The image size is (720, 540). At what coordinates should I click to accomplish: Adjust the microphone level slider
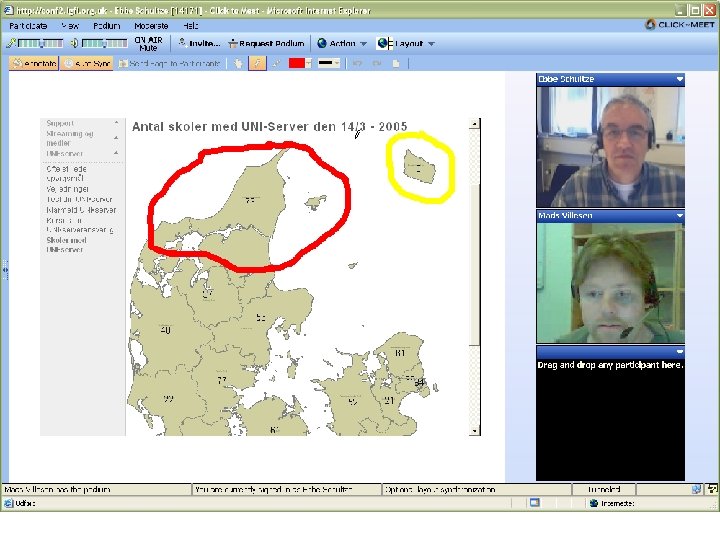[40, 44]
